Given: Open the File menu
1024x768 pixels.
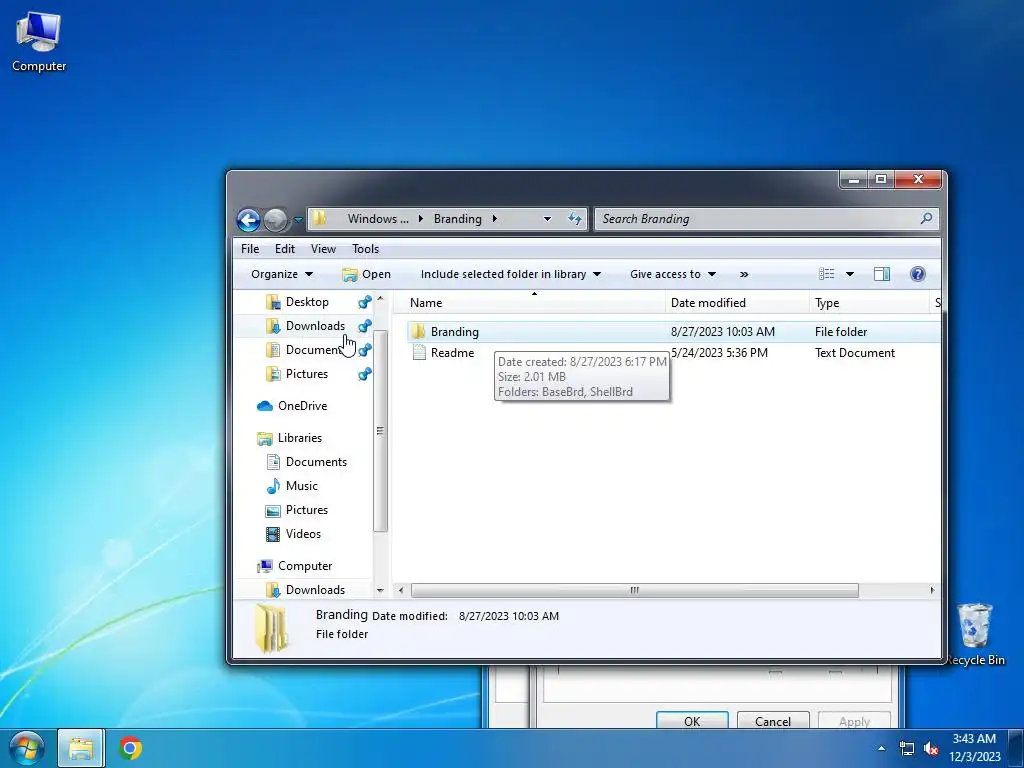Looking at the screenshot, I should pos(249,249).
